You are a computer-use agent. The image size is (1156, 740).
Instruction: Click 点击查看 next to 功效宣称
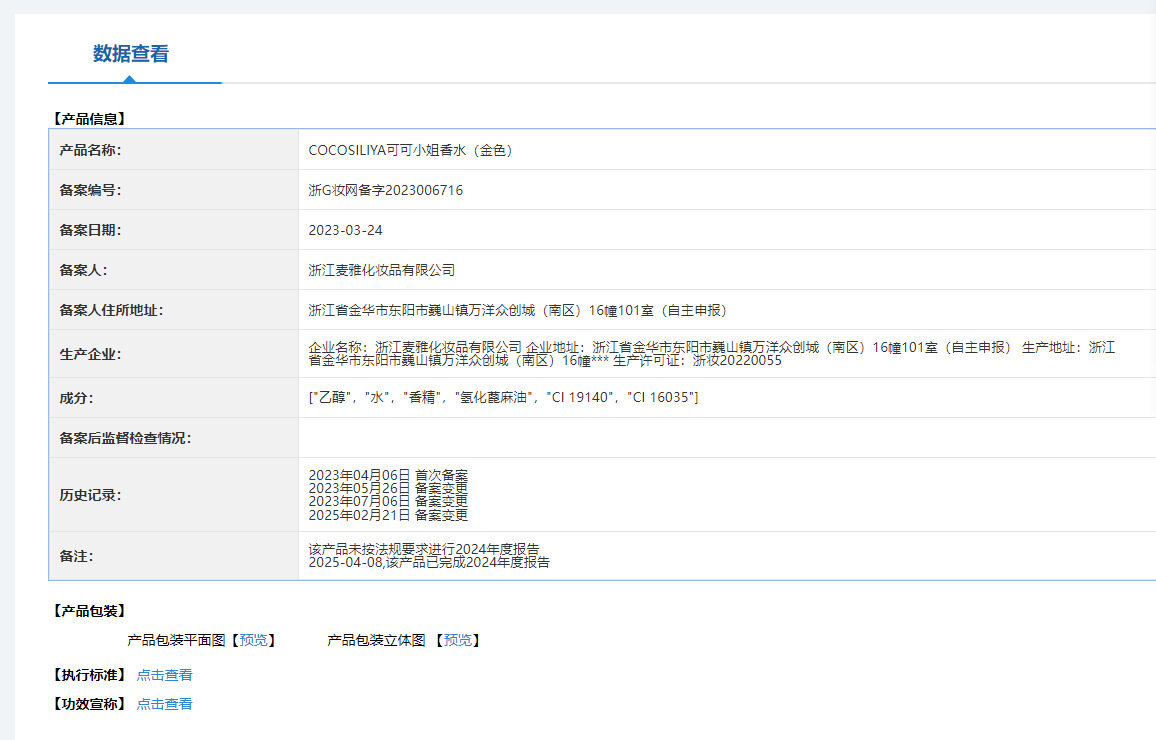tap(164, 705)
